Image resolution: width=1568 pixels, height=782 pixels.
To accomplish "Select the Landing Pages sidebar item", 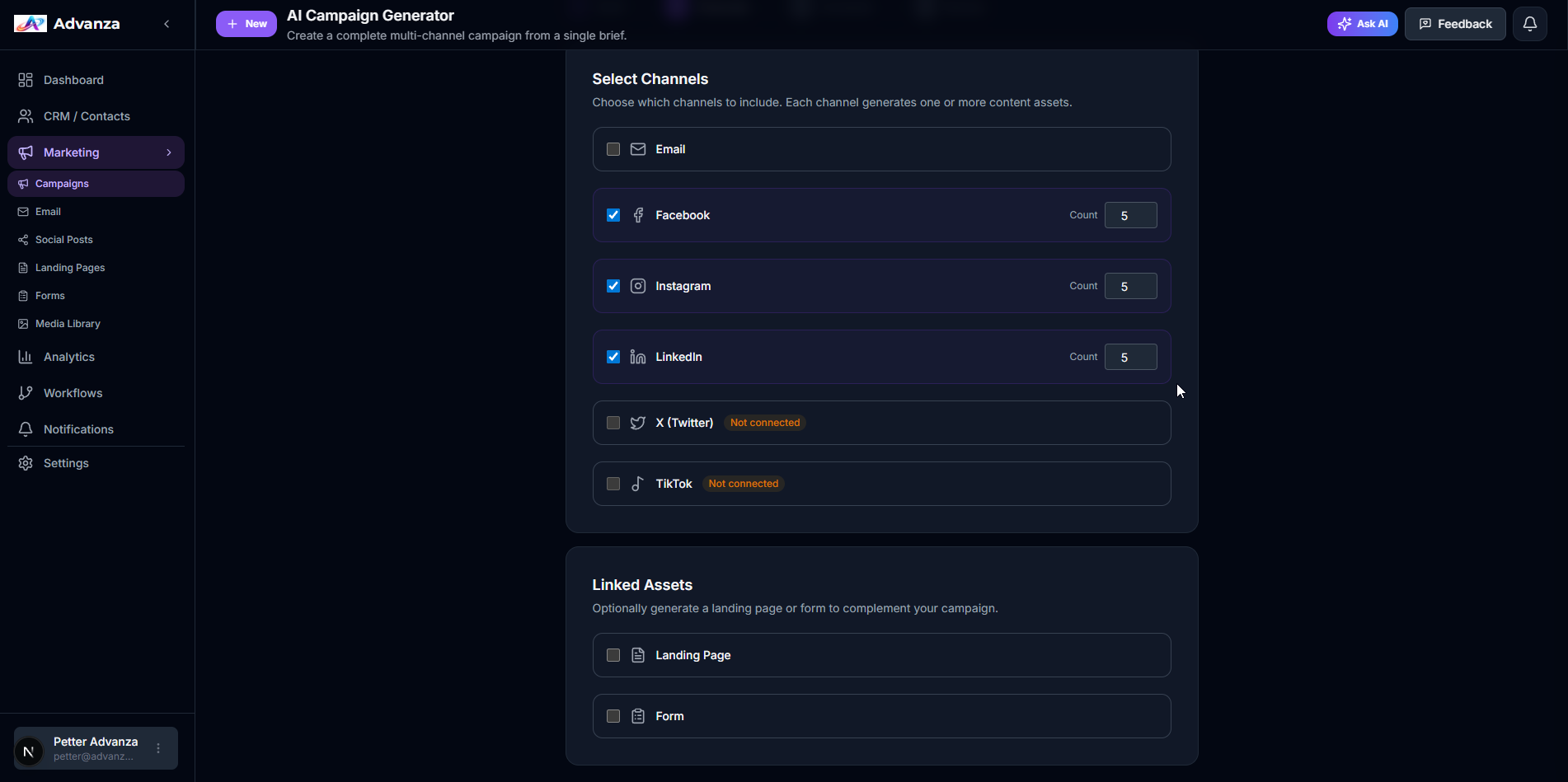I will tap(70, 267).
